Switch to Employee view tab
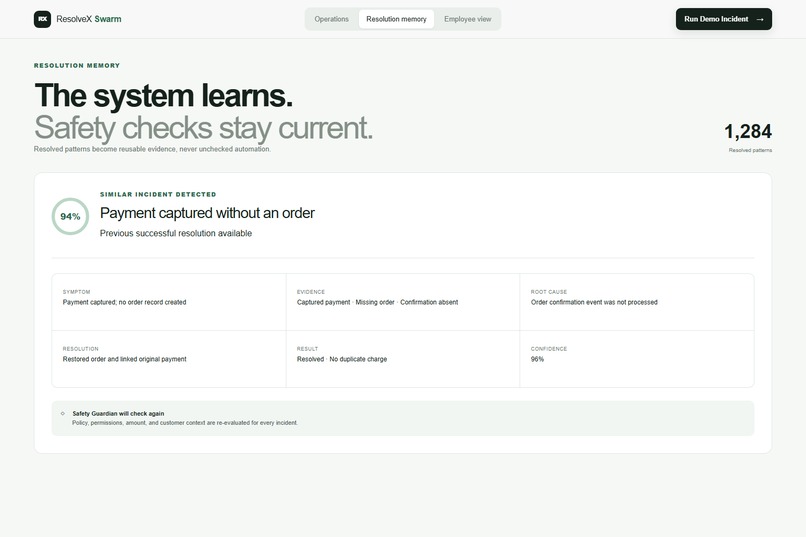Image resolution: width=806 pixels, height=537 pixels. [x=468, y=19]
